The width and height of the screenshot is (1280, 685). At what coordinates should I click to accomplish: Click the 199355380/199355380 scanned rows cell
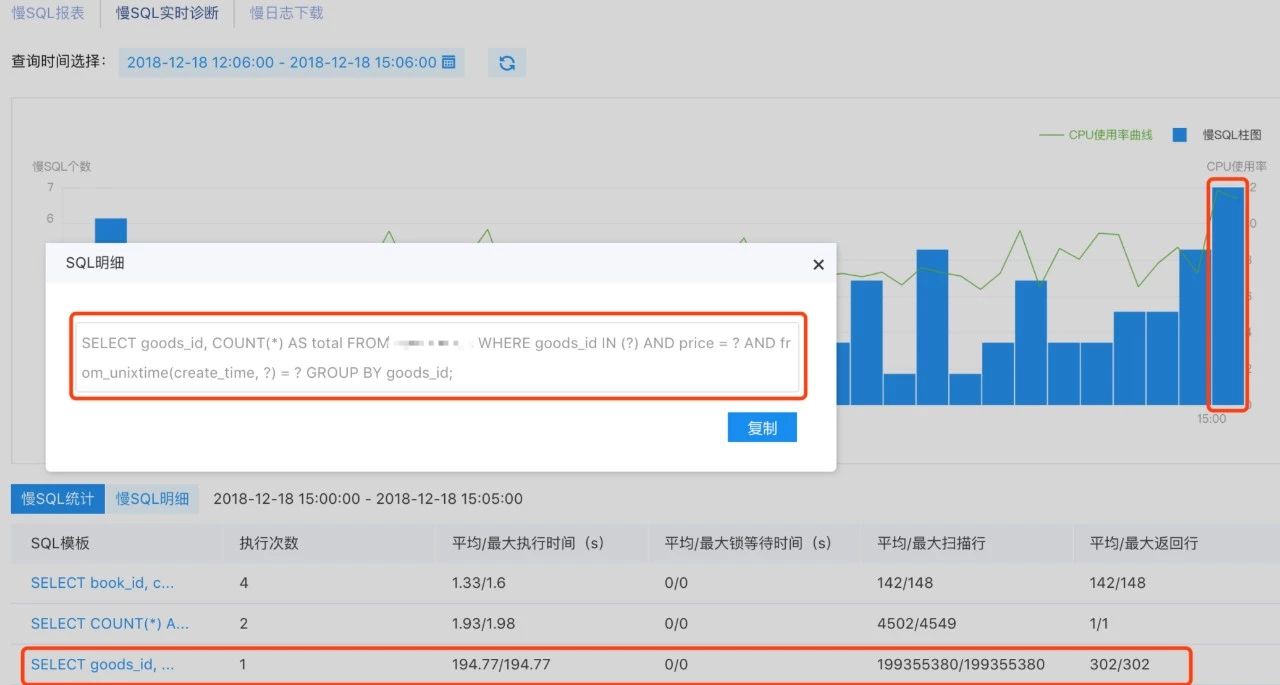pos(961,664)
